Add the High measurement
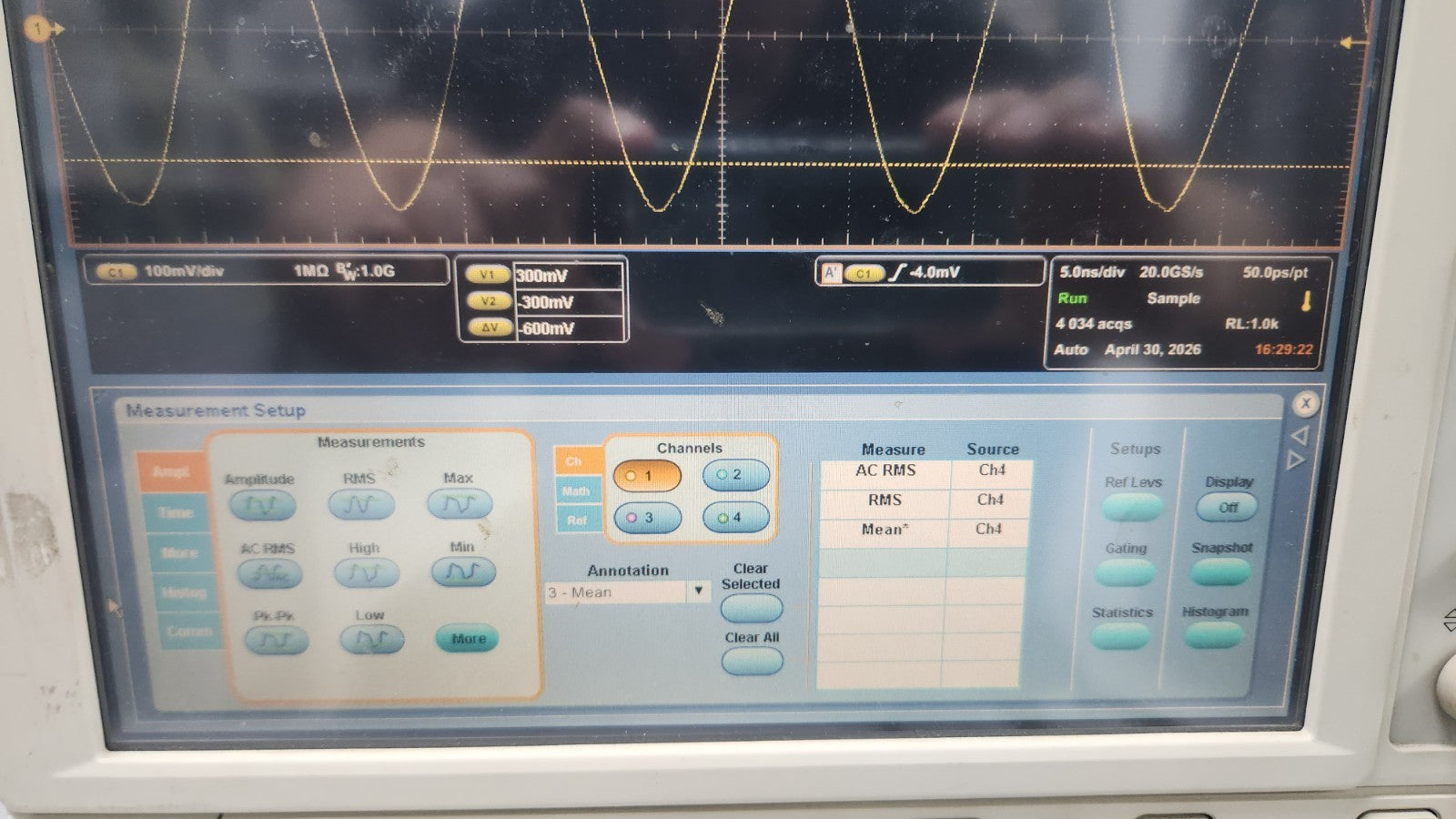Image resolution: width=1456 pixels, height=819 pixels. pos(366,572)
